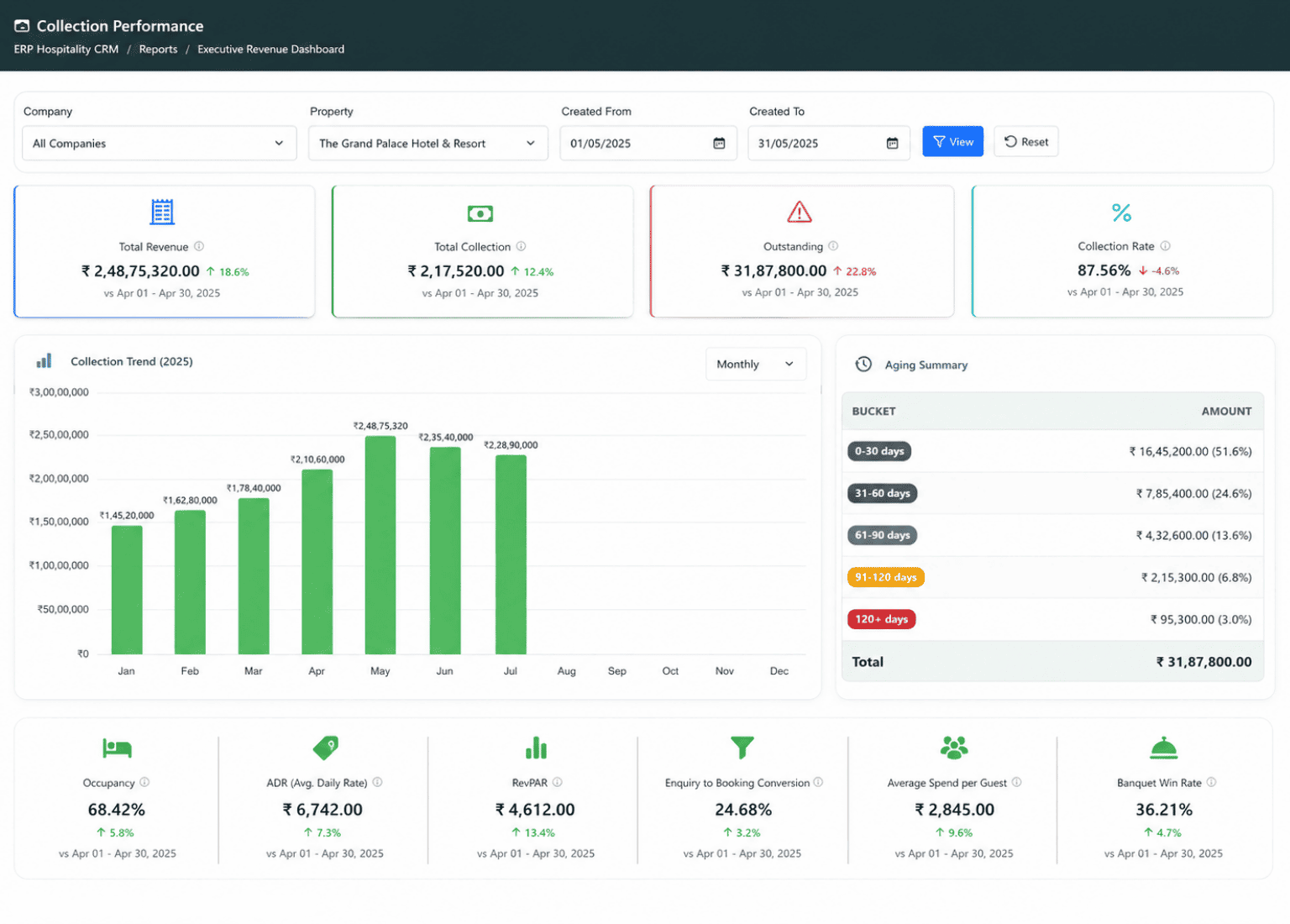This screenshot has width=1290, height=924.
Task: Click the Occupancy bed icon
Action: 117,748
